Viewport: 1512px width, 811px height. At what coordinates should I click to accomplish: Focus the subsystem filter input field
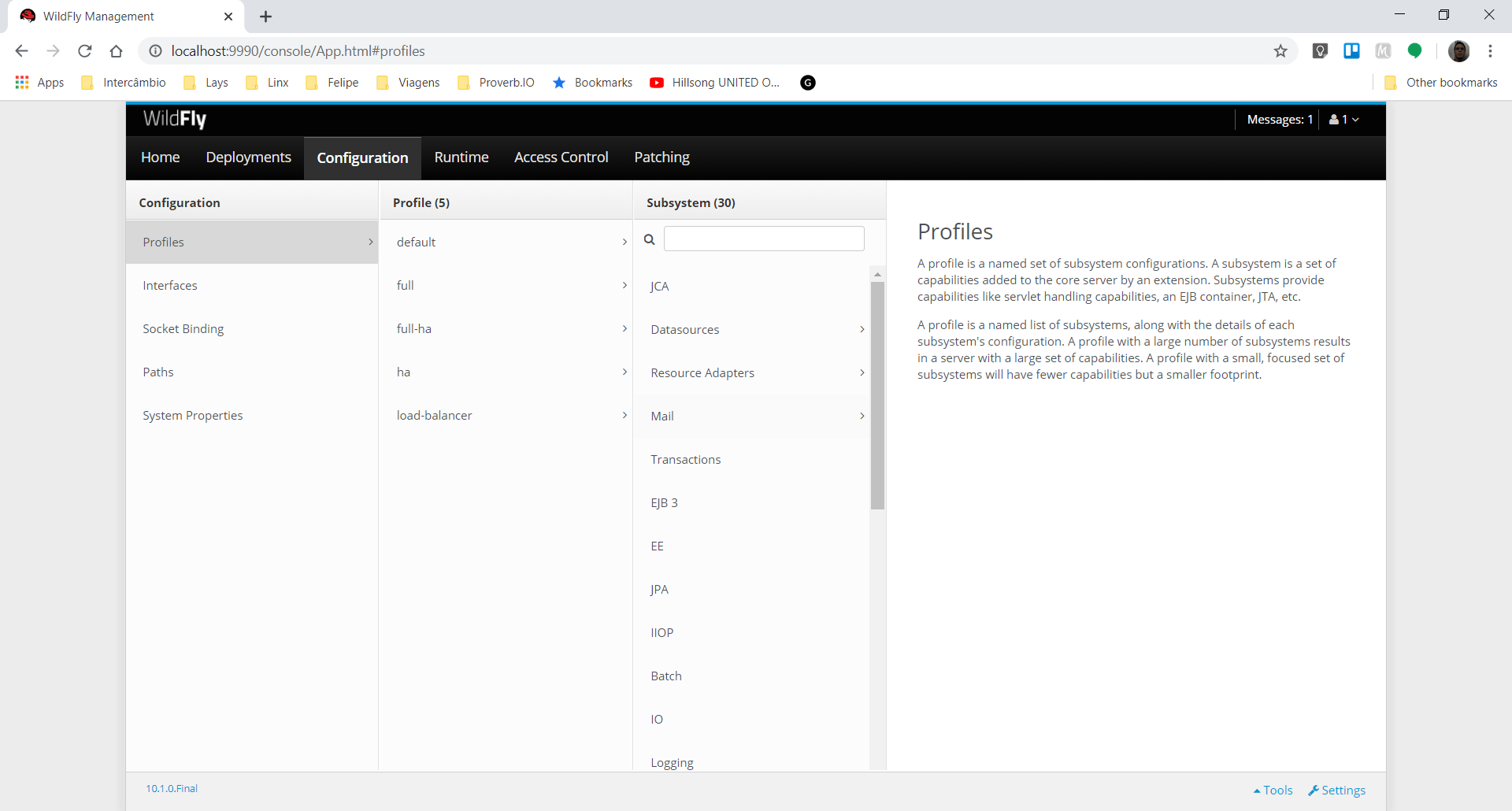click(x=764, y=239)
